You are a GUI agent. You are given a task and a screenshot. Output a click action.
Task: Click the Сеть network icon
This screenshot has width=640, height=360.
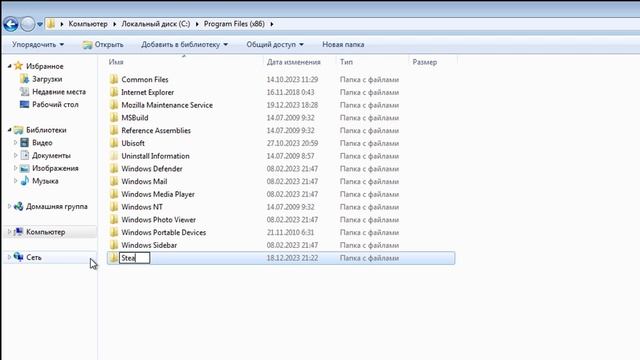point(18,257)
